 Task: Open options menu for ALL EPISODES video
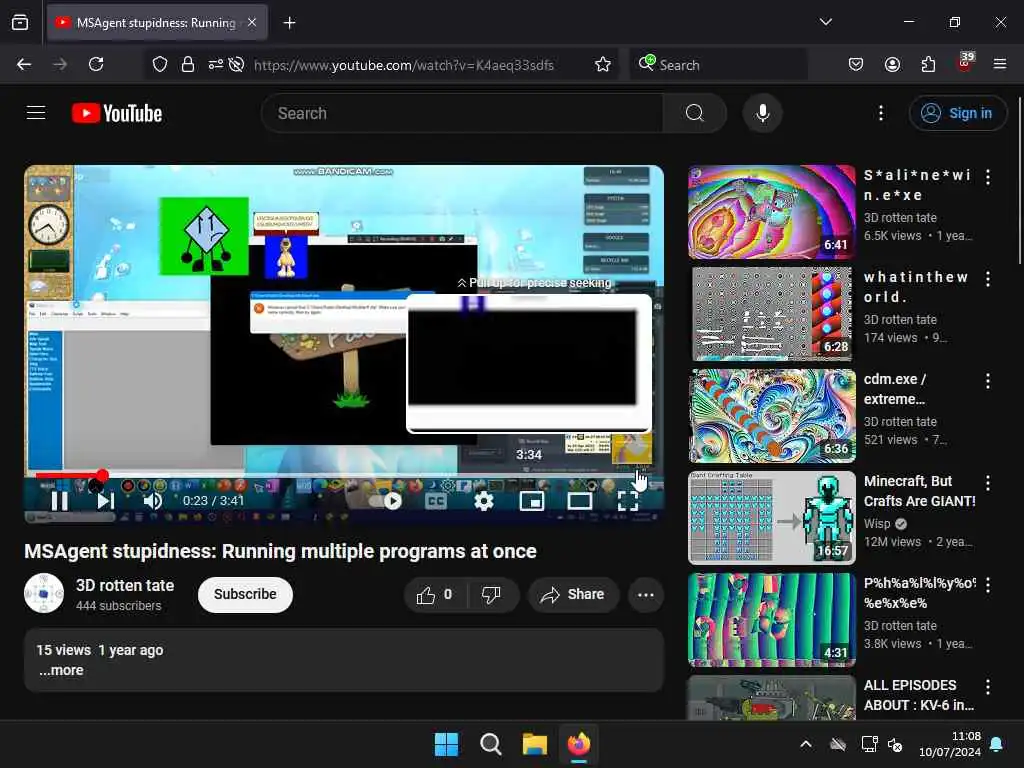988,686
